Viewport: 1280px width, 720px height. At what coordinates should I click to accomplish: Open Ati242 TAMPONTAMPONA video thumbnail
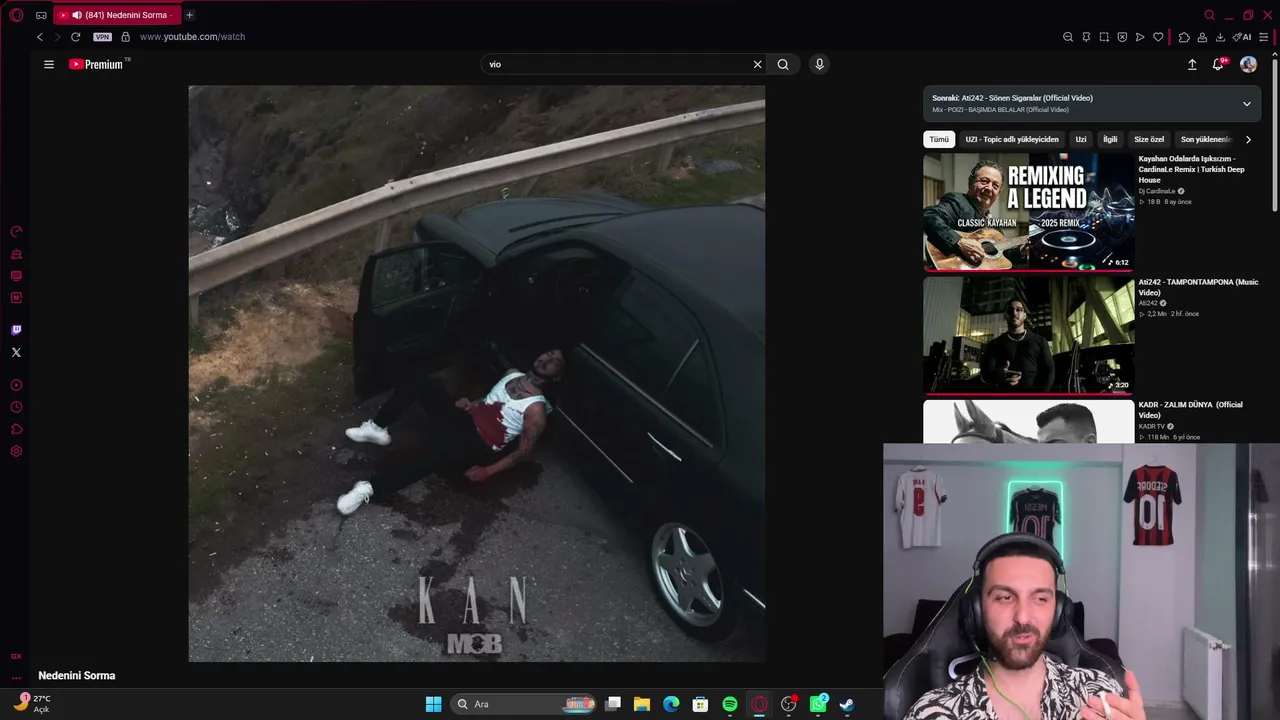tap(1029, 336)
